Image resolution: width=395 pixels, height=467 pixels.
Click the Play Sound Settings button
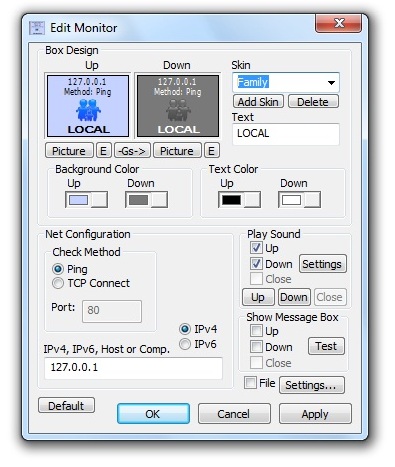(x=322, y=264)
